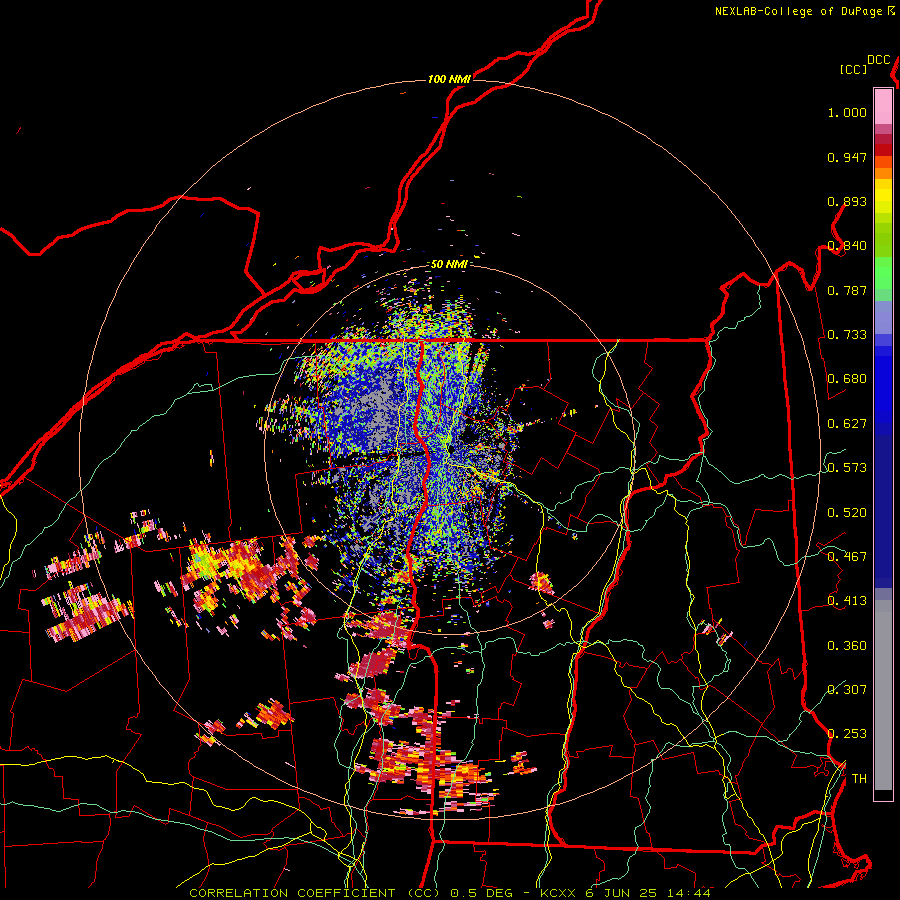Click the light pink top color bar segment
This screenshot has width=900, height=900.
coord(883,106)
